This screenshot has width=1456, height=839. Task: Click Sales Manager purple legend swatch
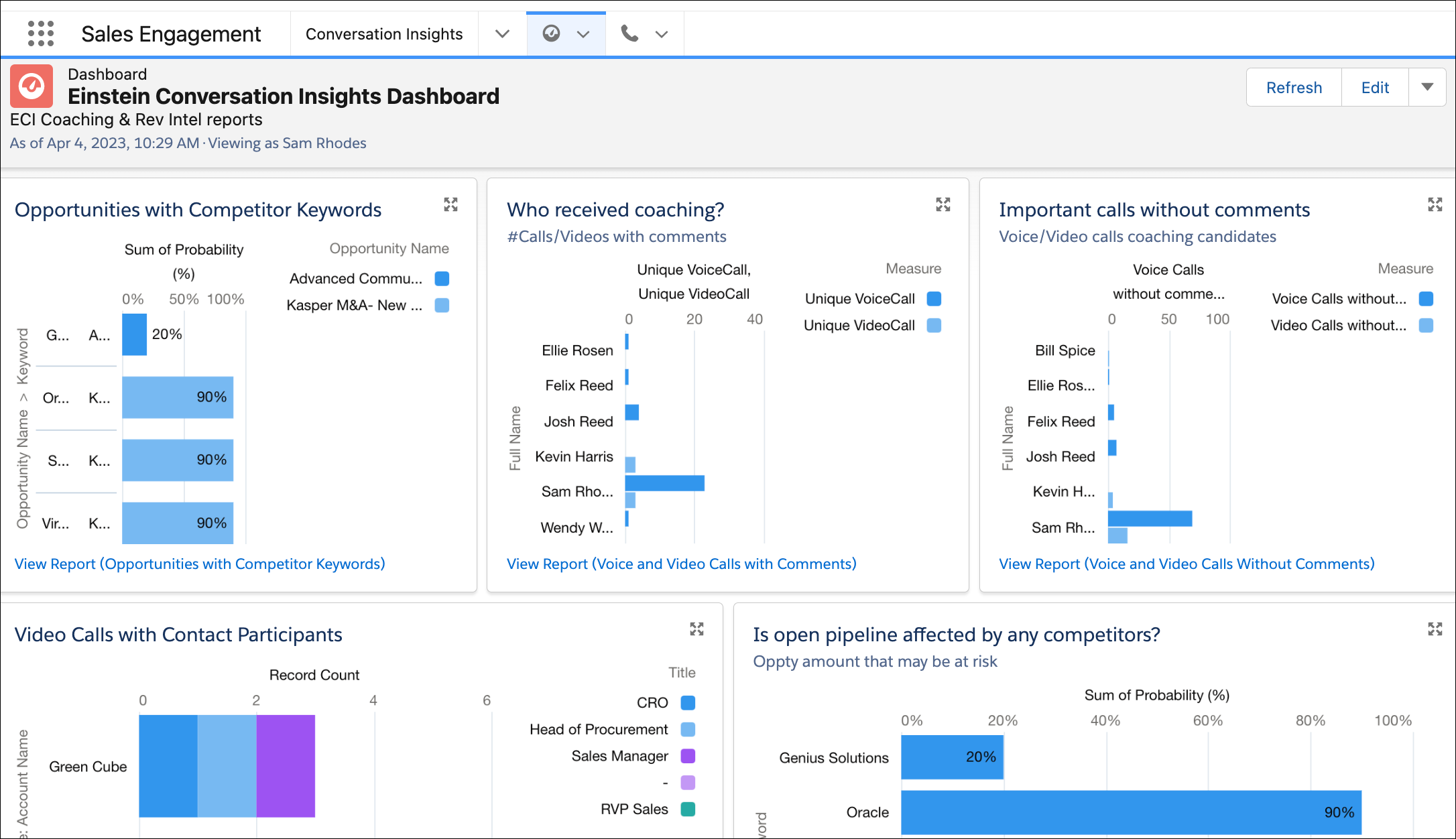tap(688, 756)
